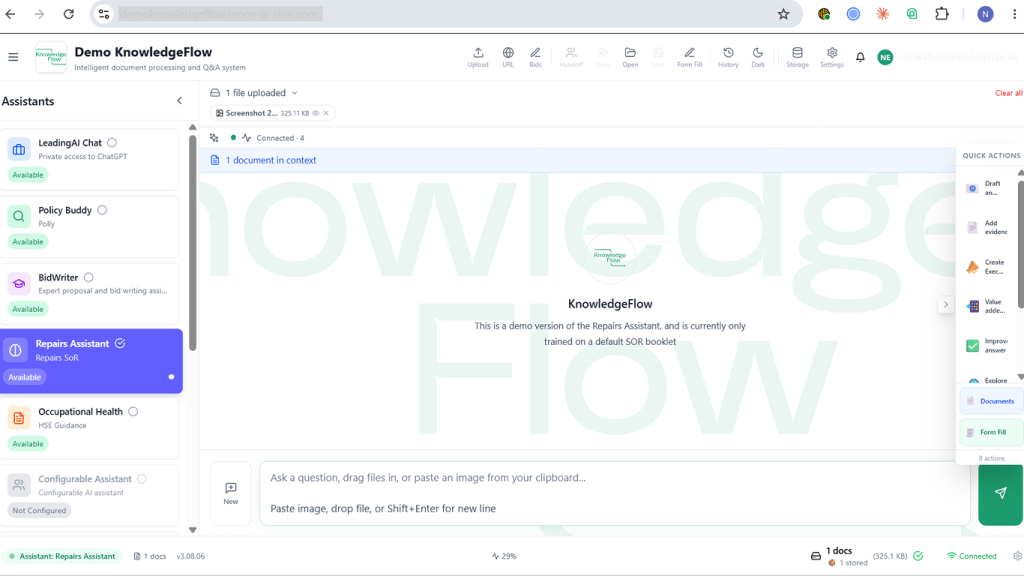Open the browser three-dot menu
Image resolution: width=1024 pixels, height=576 pixels.
1014,14
